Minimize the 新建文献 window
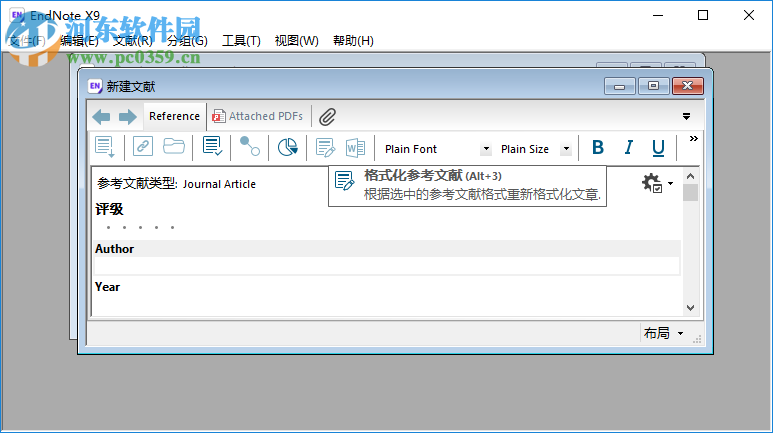This screenshot has width=773, height=433. click(620, 86)
